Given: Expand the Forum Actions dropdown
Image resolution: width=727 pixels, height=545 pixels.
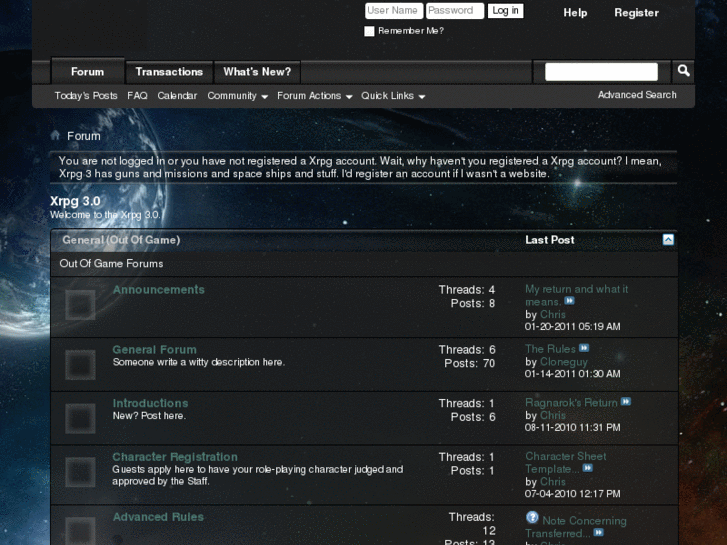Looking at the screenshot, I should pyautogui.click(x=315, y=96).
